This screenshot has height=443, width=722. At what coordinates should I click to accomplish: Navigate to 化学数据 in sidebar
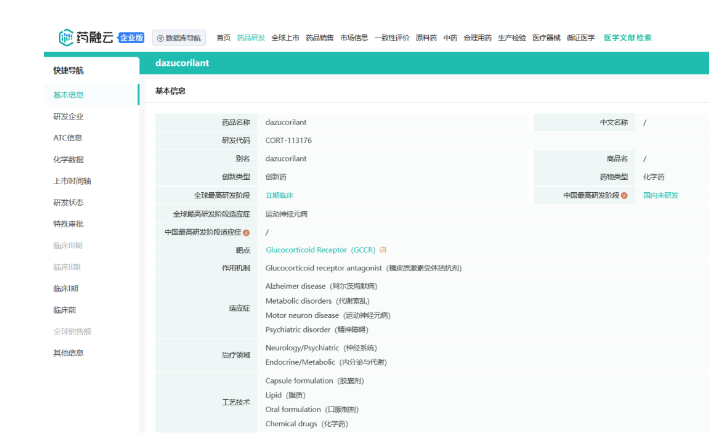(x=68, y=160)
